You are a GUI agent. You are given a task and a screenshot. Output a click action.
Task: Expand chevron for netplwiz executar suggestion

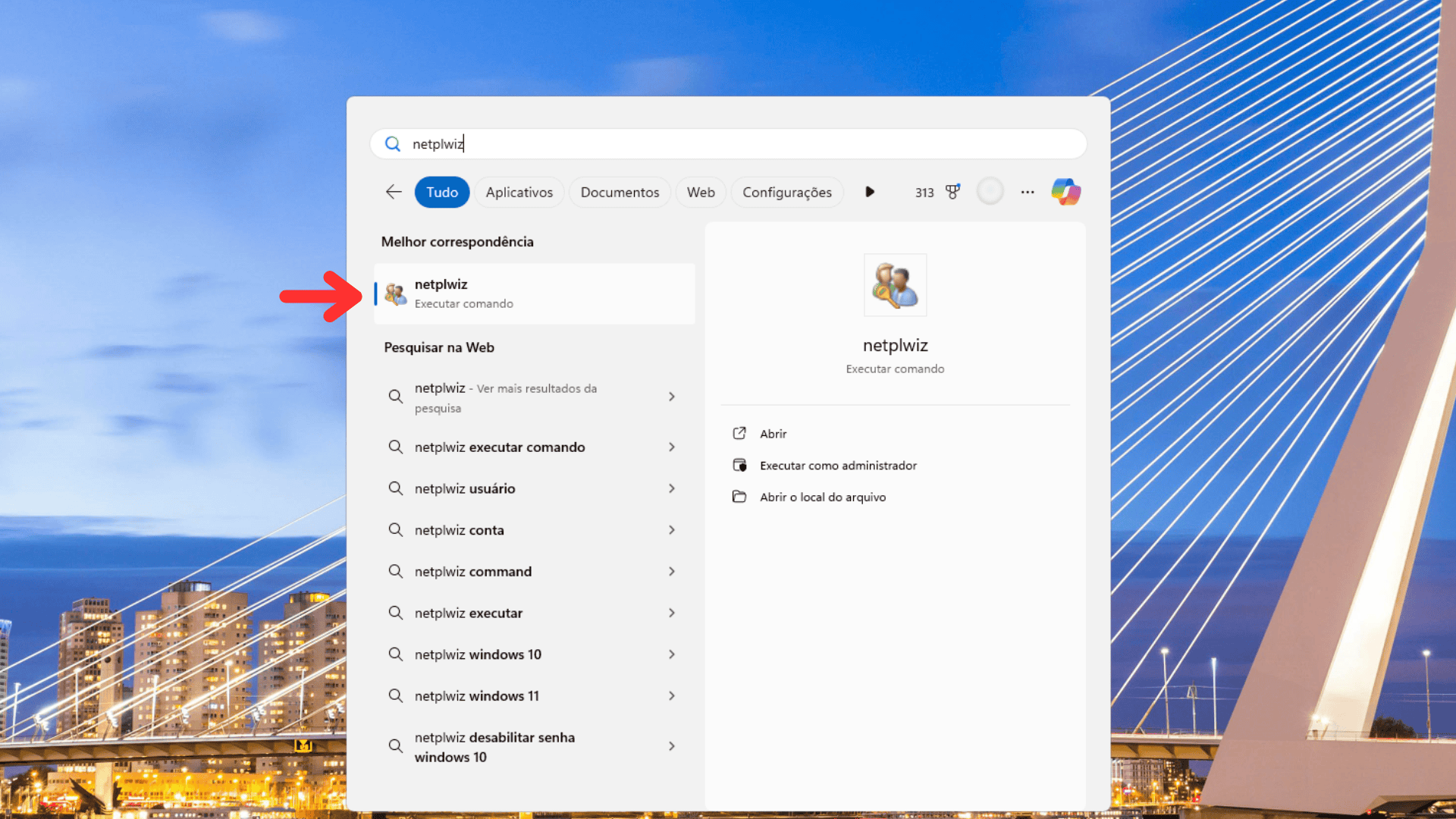click(672, 613)
